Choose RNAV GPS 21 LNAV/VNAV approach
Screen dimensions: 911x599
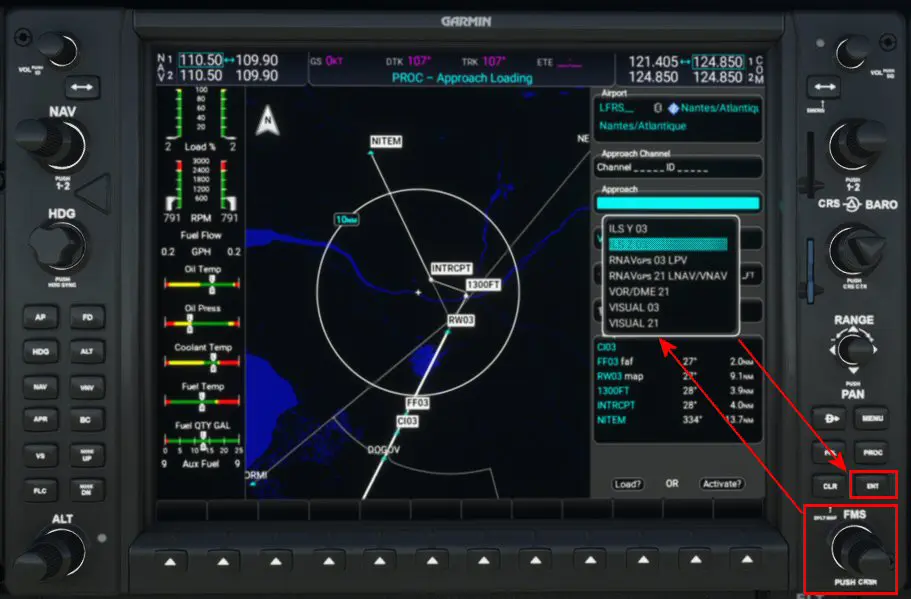[x=668, y=276]
